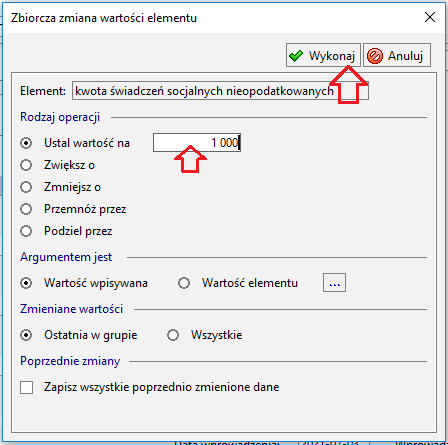
Task: Click the green checkmark Wykonaj icon
Action: (296, 56)
